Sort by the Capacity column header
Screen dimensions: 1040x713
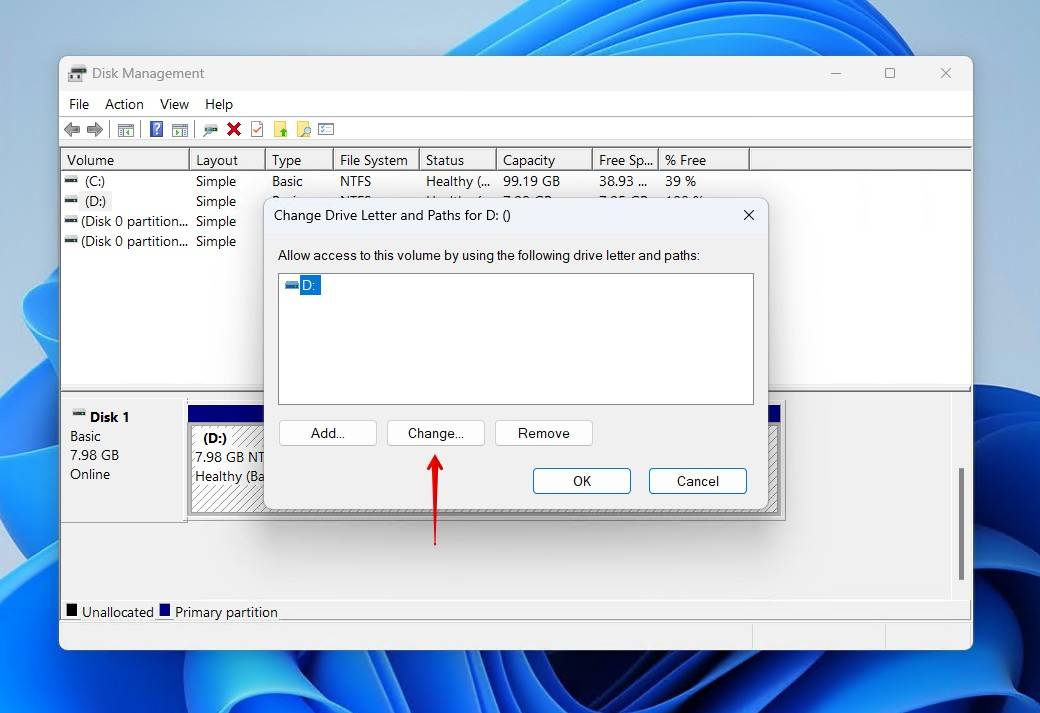[544, 160]
